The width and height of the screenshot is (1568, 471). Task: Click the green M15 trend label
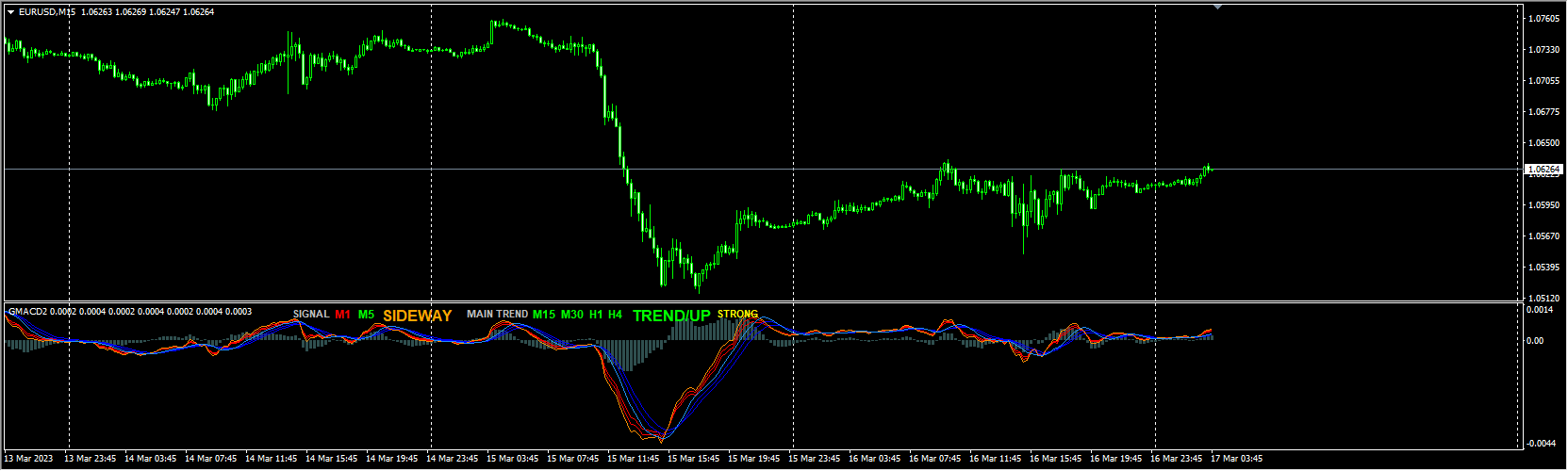click(x=544, y=315)
